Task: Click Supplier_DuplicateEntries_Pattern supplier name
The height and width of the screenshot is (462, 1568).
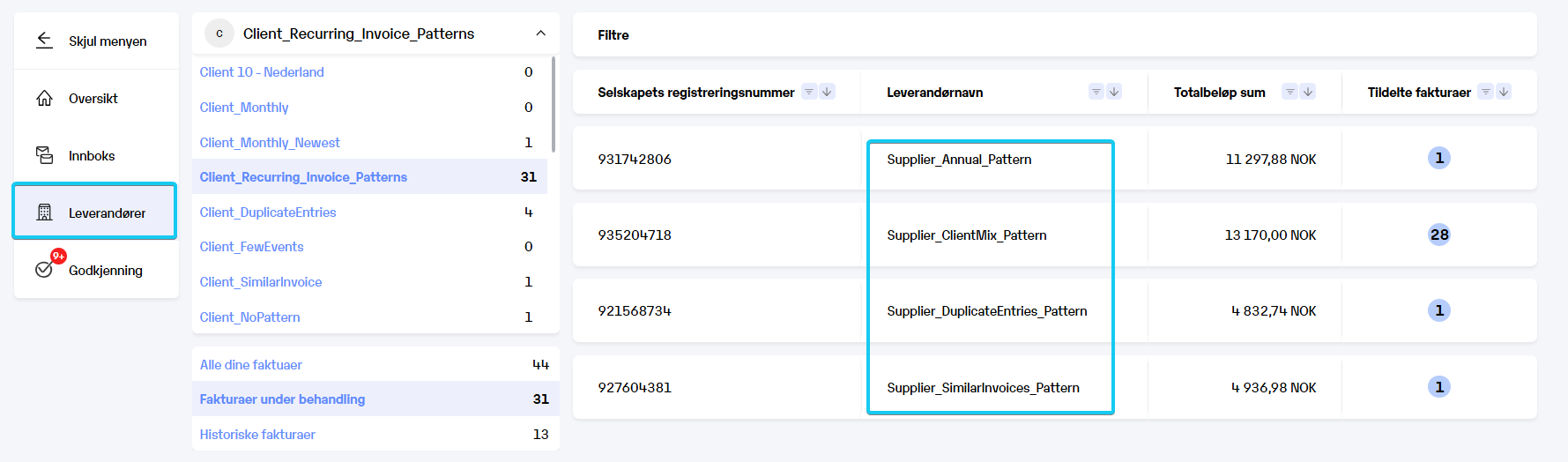Action: [987, 311]
